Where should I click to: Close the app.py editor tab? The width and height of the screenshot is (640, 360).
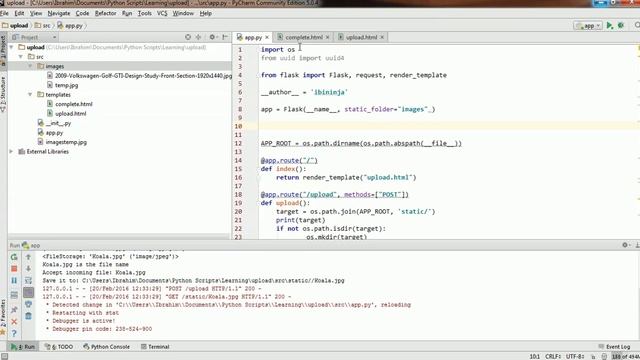[267, 37]
